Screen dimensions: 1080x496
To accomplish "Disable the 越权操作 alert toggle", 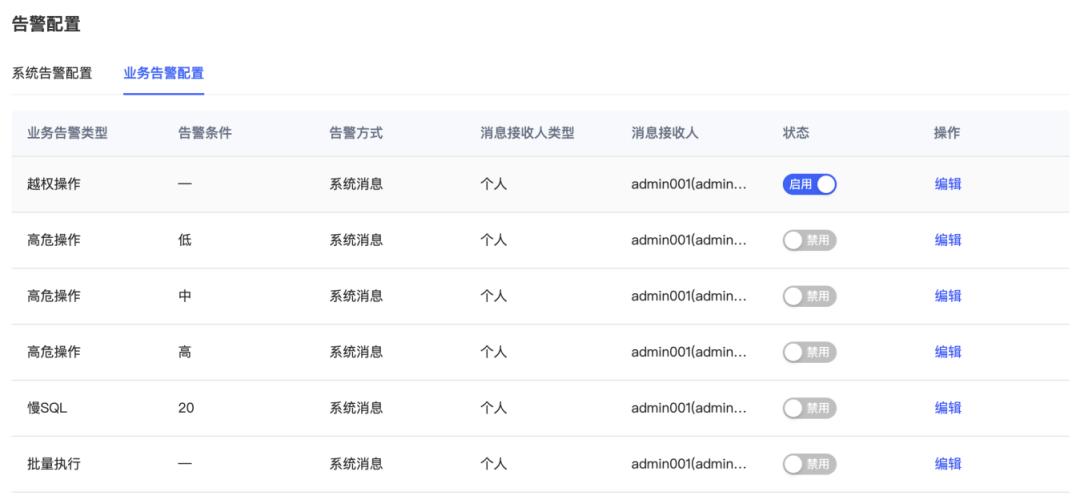I will pos(809,184).
